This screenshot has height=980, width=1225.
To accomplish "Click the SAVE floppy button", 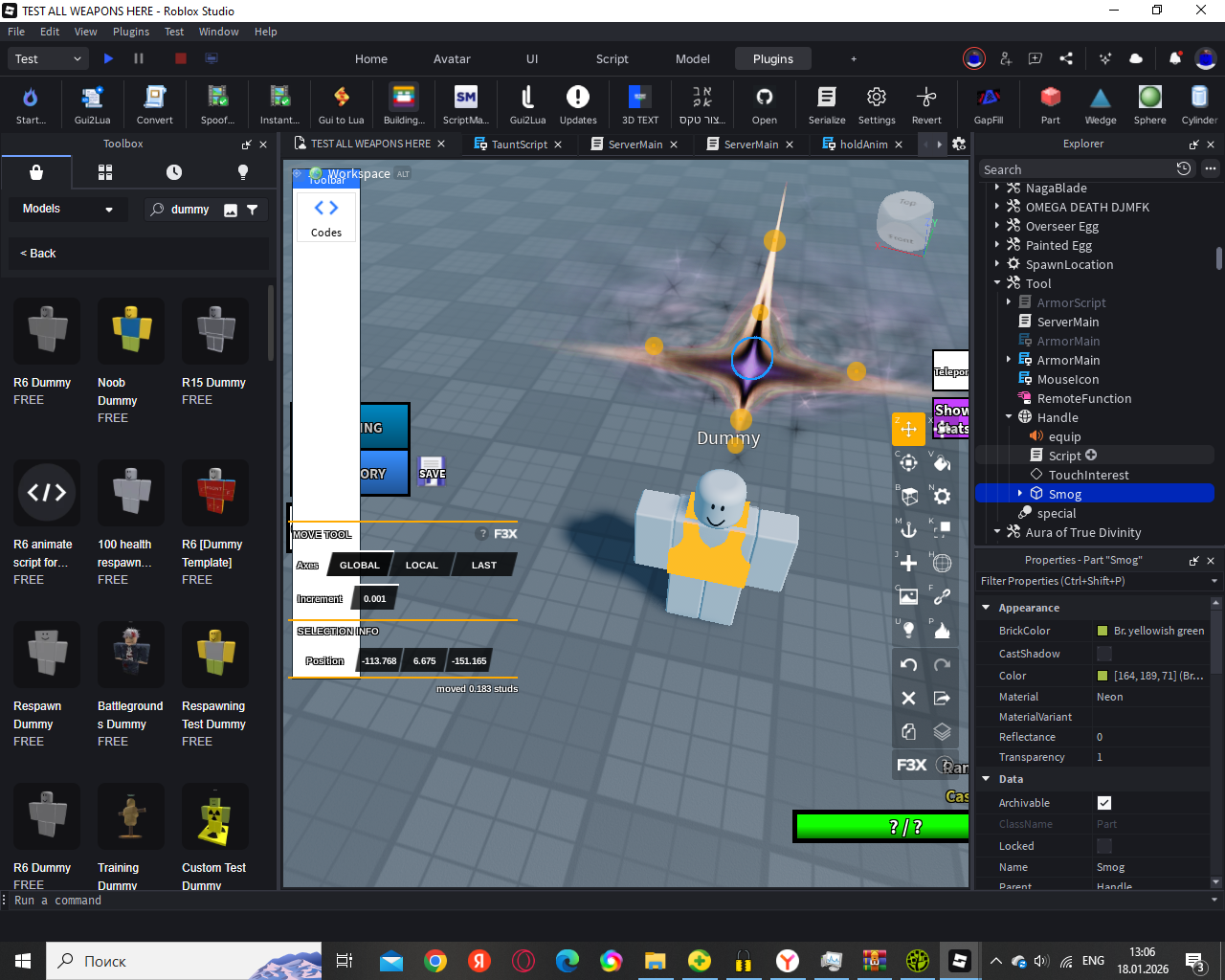I will point(432,471).
